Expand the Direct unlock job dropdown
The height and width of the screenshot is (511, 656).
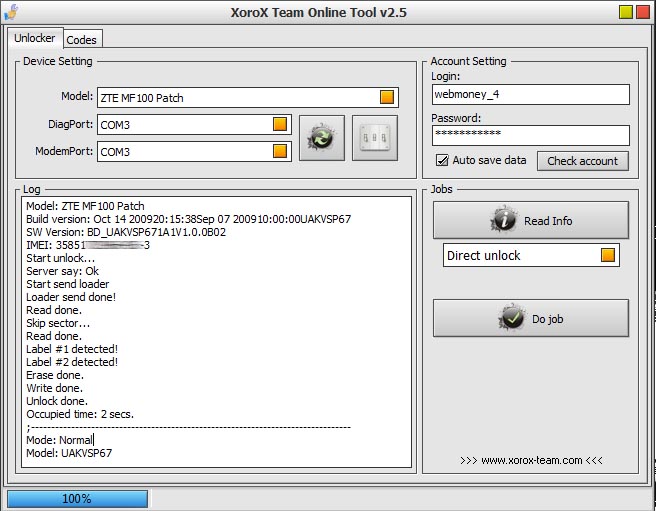click(608, 255)
